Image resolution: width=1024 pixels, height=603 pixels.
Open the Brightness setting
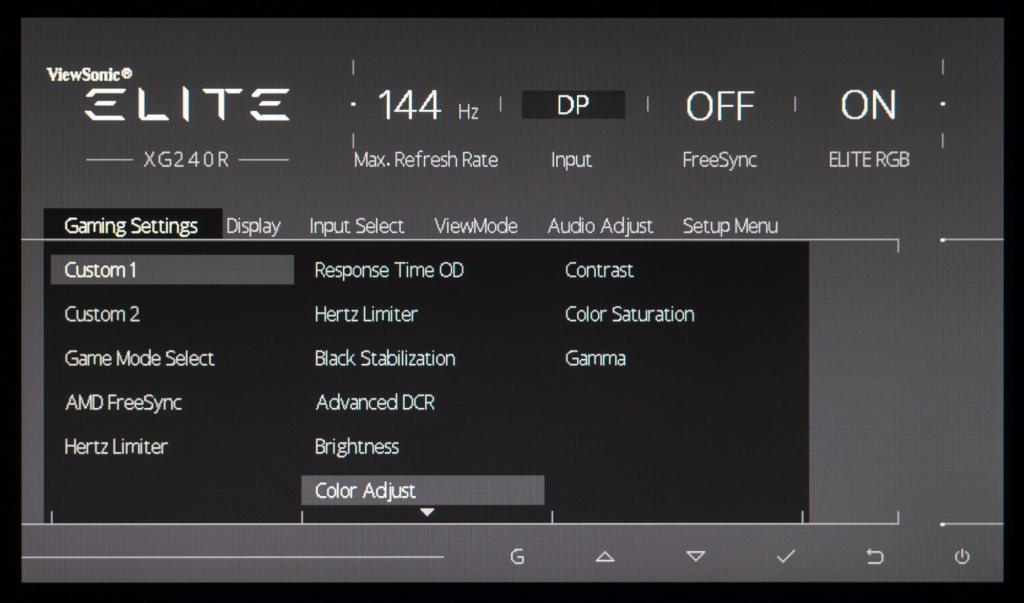[357, 446]
